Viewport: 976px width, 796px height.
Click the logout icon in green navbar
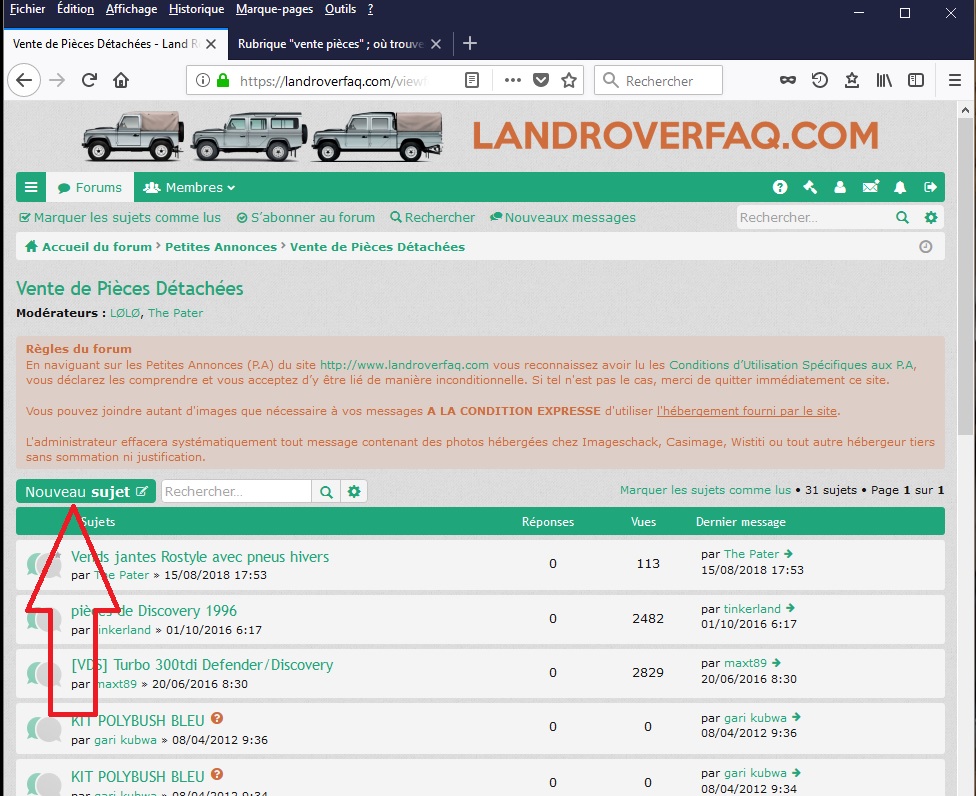(x=930, y=187)
